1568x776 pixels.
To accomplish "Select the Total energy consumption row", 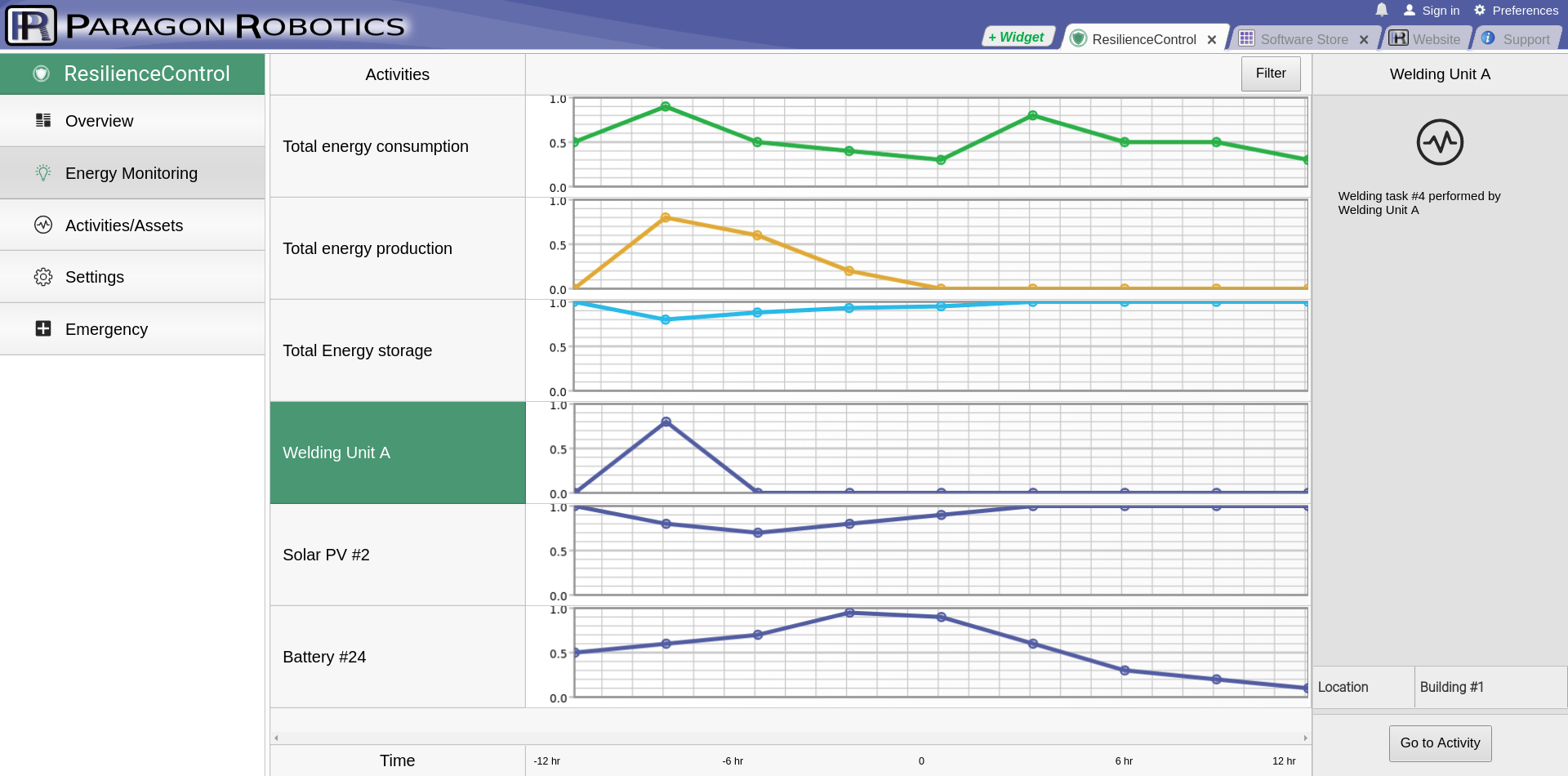I will 398,146.
